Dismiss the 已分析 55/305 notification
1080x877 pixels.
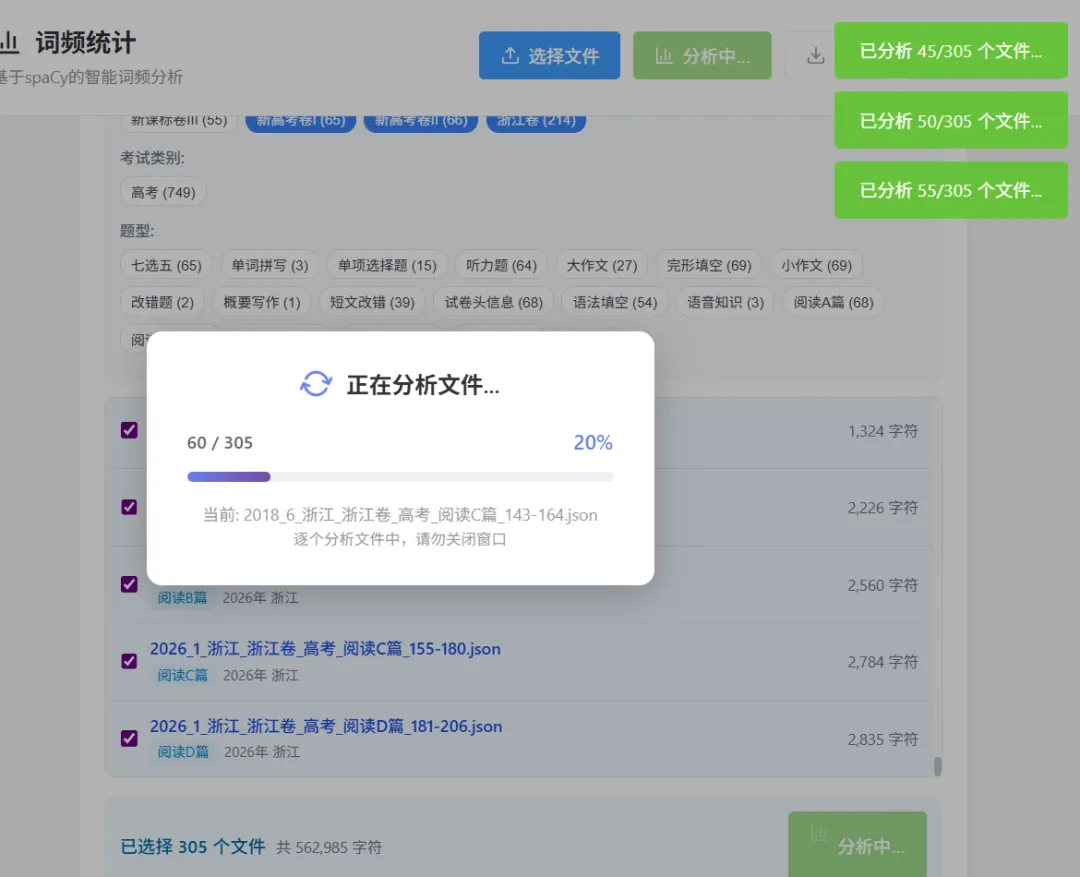pos(950,190)
